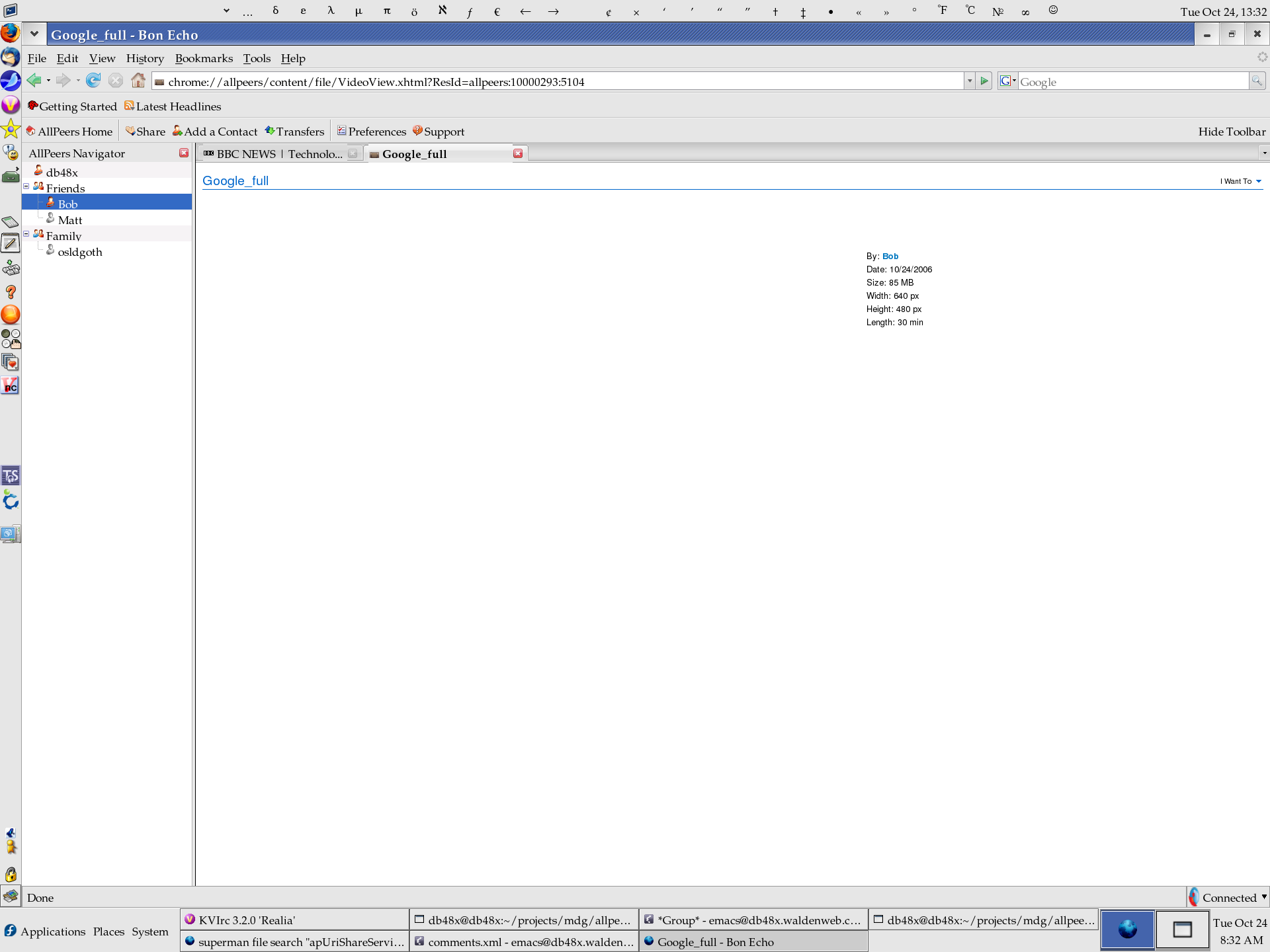Click the Forward navigation arrow
The image size is (1270, 952).
pos(63,81)
